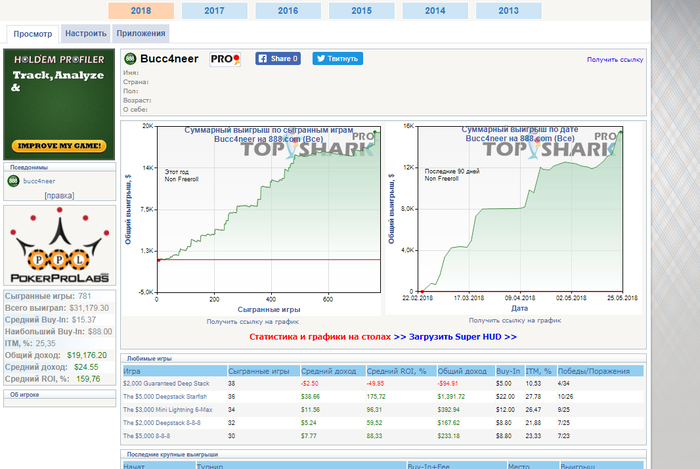Image resolution: width=700 pixels, height=469 pixels.
Task: Click chart link under games played graph
Action: point(253,321)
